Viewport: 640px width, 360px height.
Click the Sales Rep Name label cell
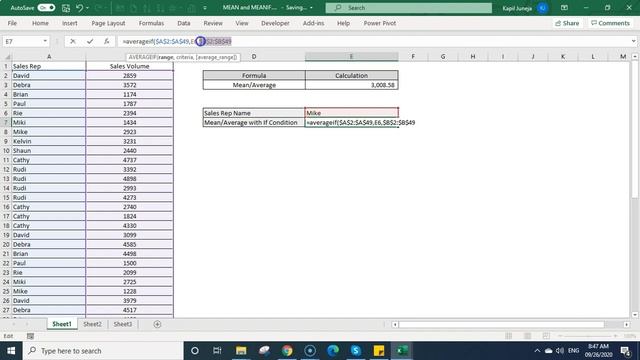[x=254, y=113]
